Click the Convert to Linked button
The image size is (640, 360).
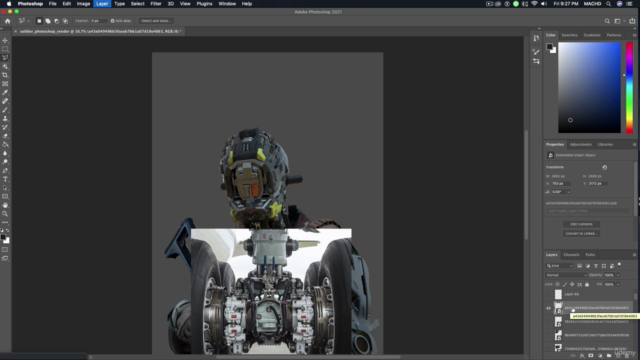(x=581, y=233)
